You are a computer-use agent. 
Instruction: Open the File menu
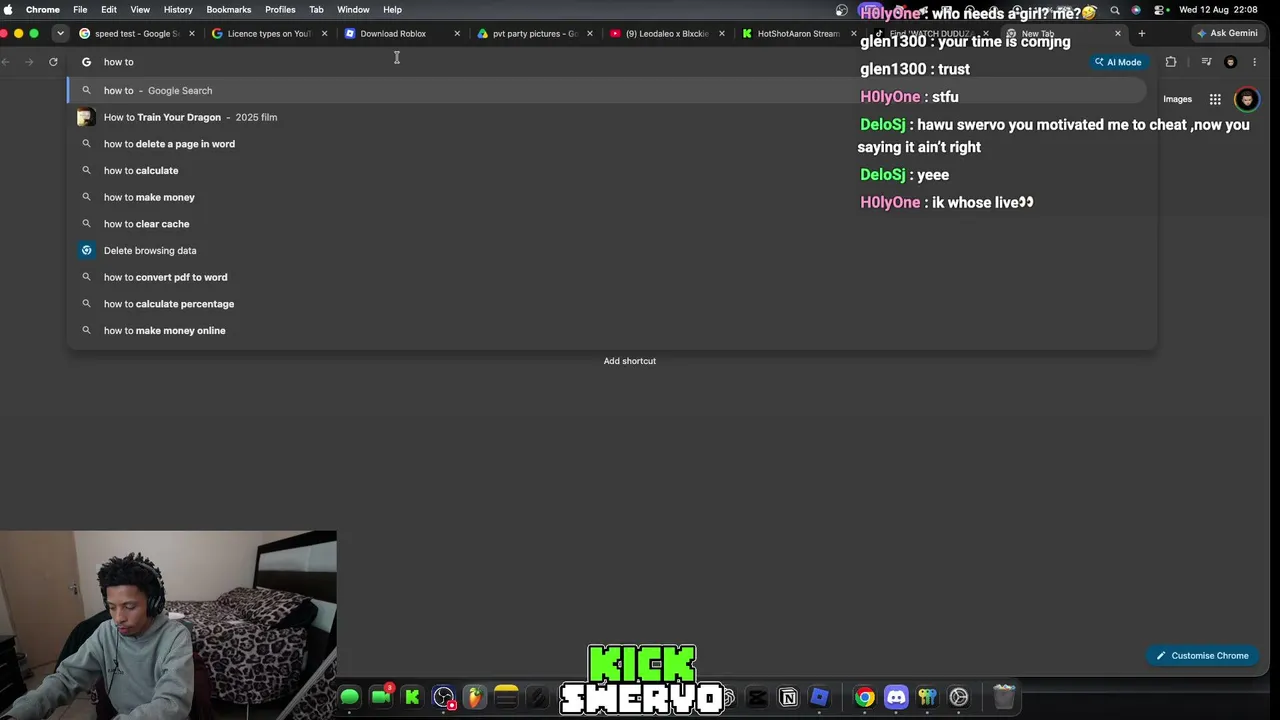click(80, 10)
